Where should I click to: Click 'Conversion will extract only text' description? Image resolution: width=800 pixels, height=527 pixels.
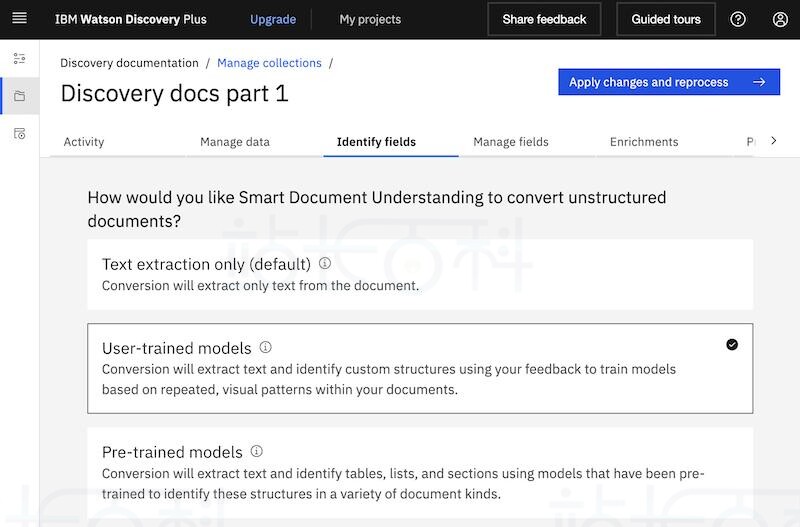click(x=260, y=285)
